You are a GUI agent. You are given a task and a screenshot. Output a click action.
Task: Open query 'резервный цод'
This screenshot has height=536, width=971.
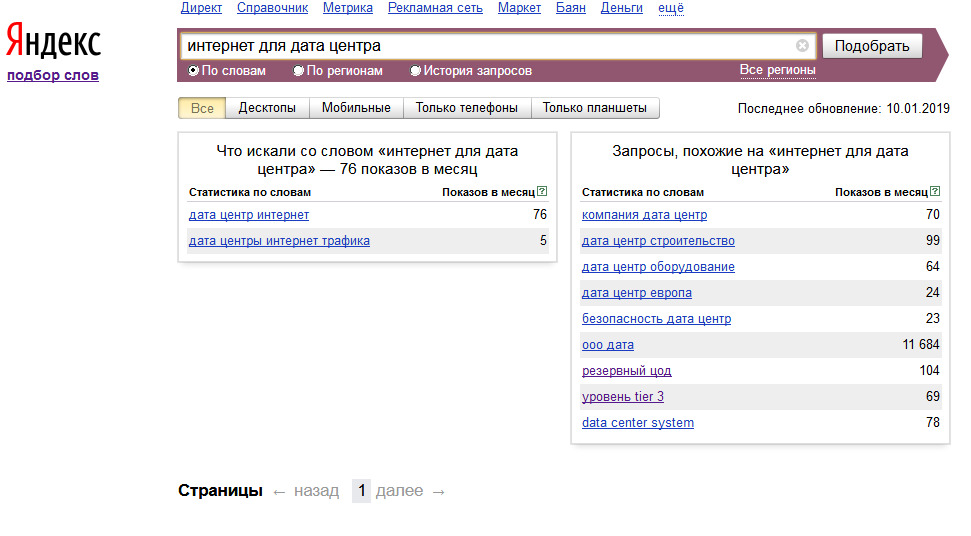[x=626, y=371]
